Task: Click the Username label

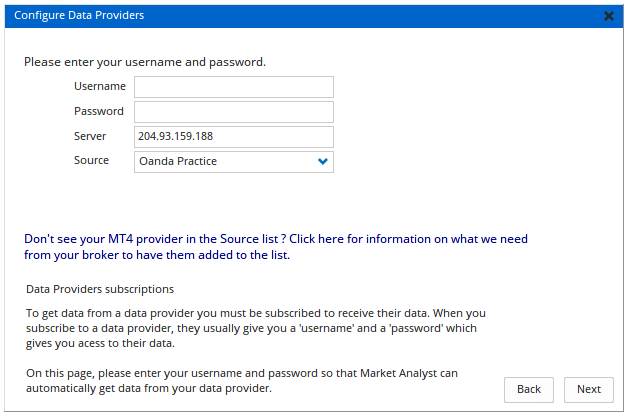Action: tap(99, 87)
